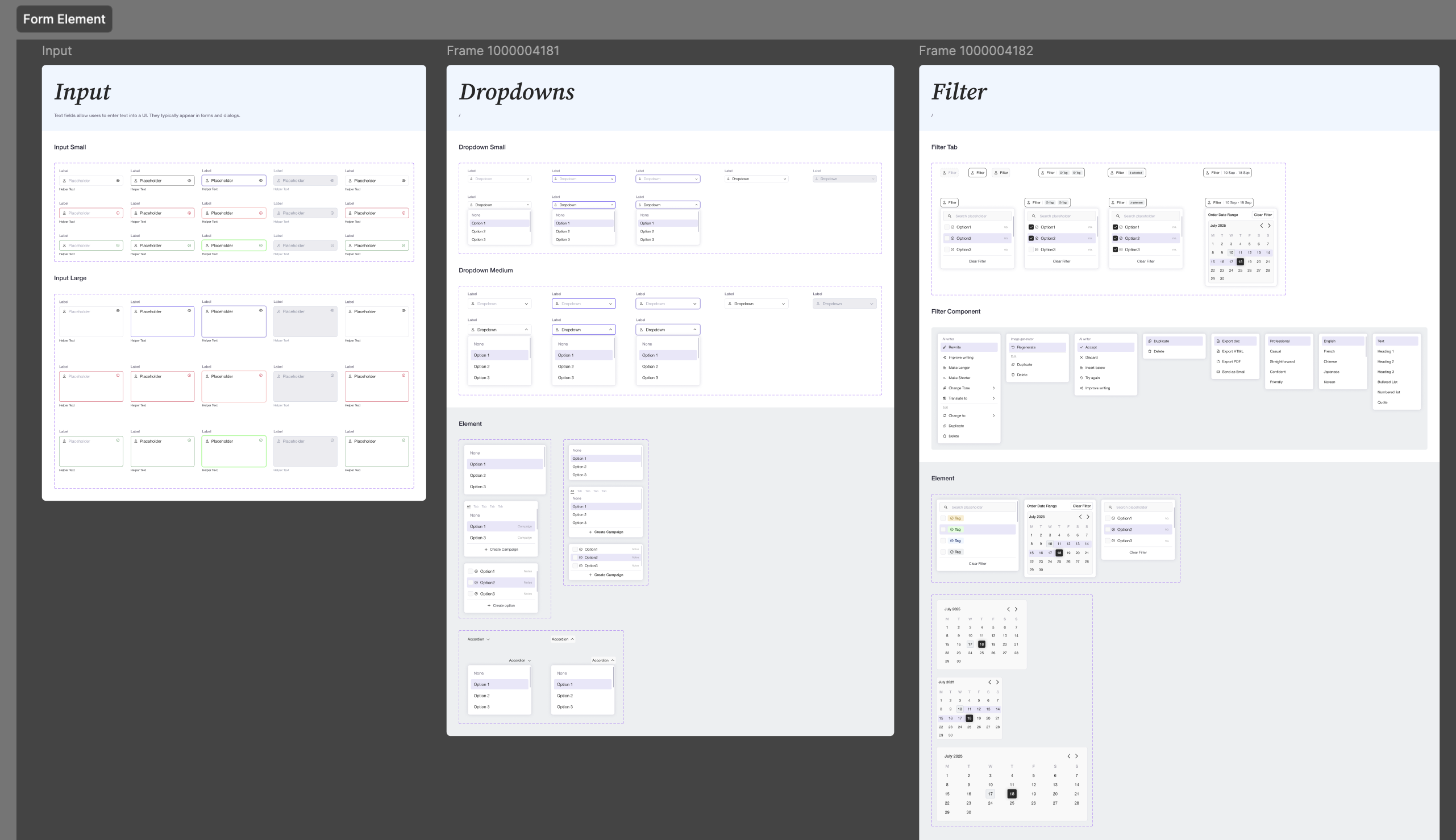Click the scrollbar in the English language list
1456x840 pixels.
[1366, 347]
